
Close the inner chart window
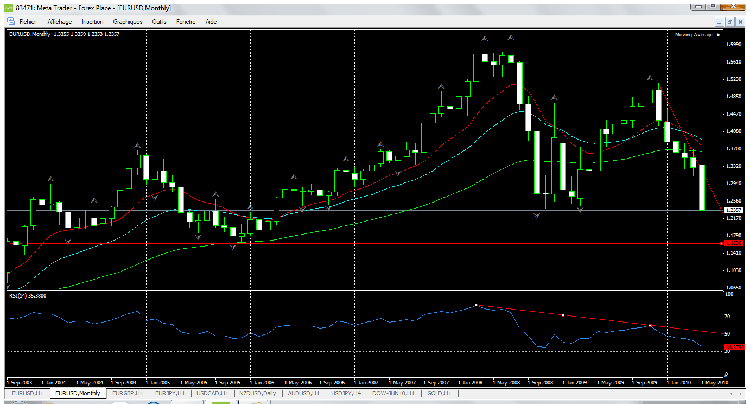point(740,20)
